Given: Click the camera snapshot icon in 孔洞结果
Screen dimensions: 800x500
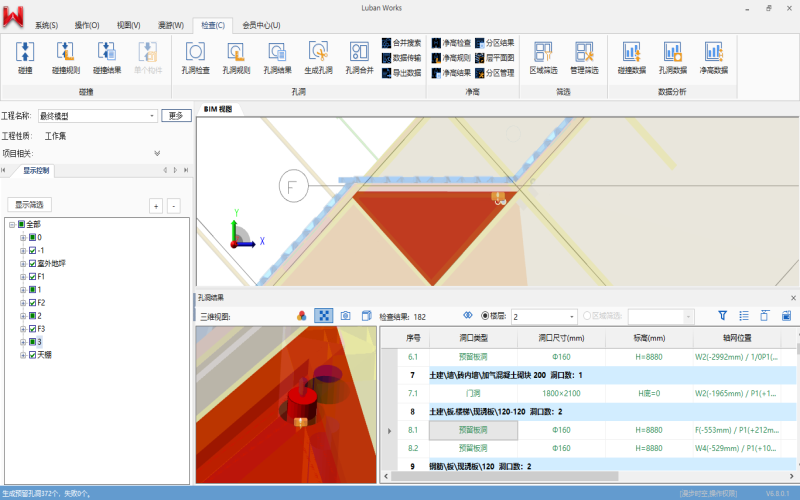Looking at the screenshot, I should (x=345, y=316).
